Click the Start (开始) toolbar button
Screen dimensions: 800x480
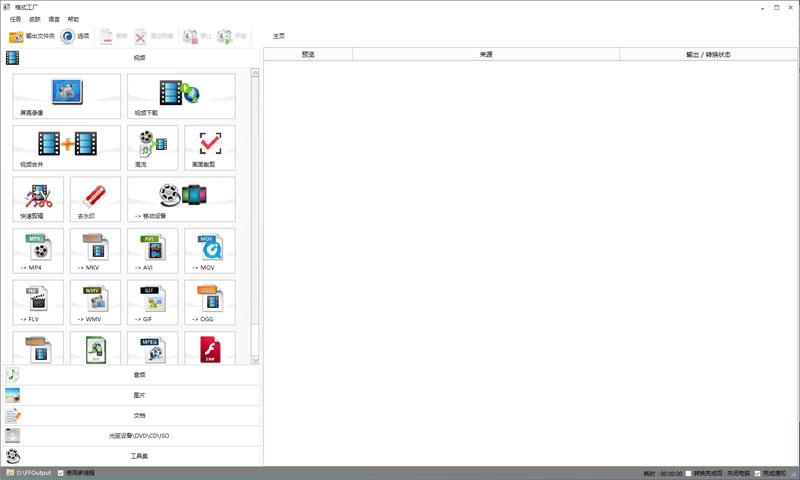(232, 36)
